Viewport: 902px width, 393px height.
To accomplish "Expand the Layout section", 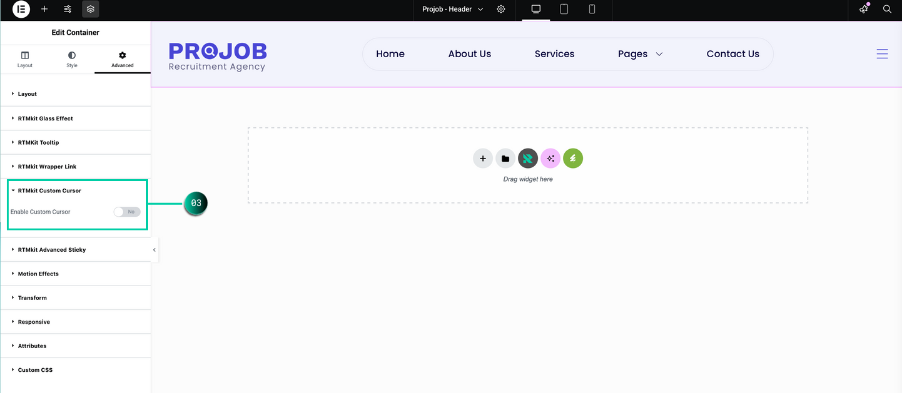I will [75, 94].
